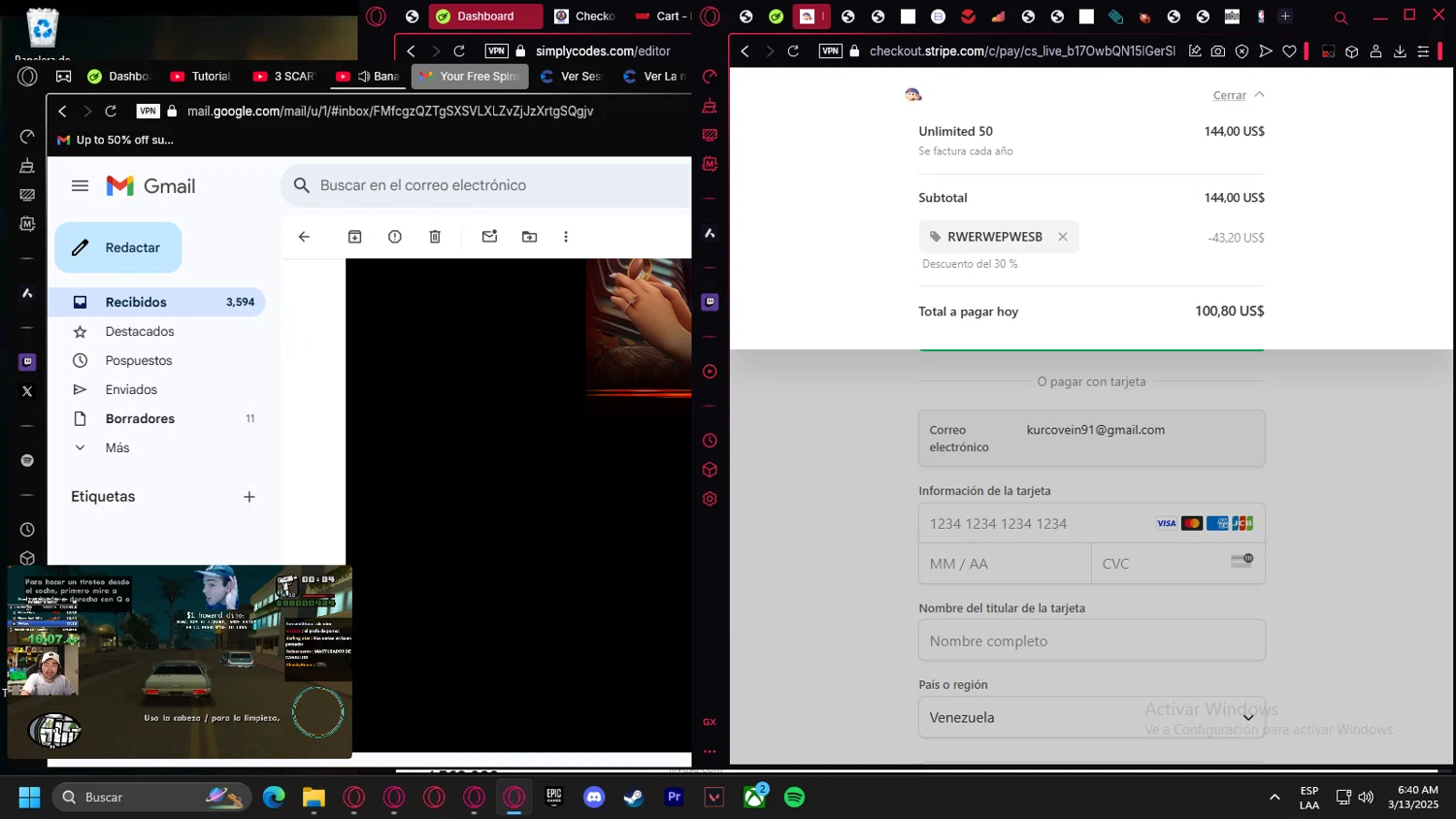
Task: Click the taskbar Buscar search box
Action: (151, 798)
